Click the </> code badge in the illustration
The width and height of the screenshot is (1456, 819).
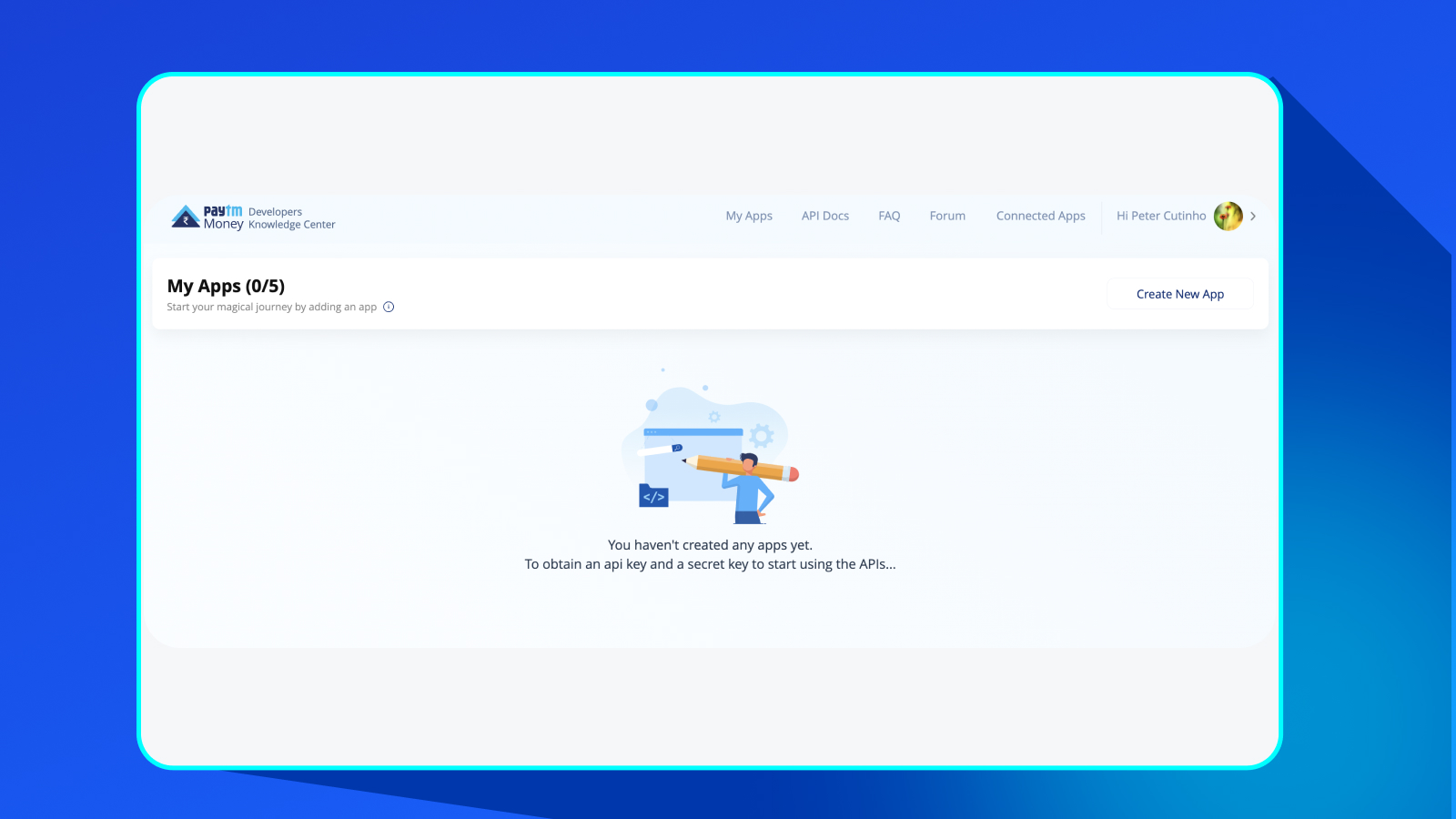tap(652, 496)
